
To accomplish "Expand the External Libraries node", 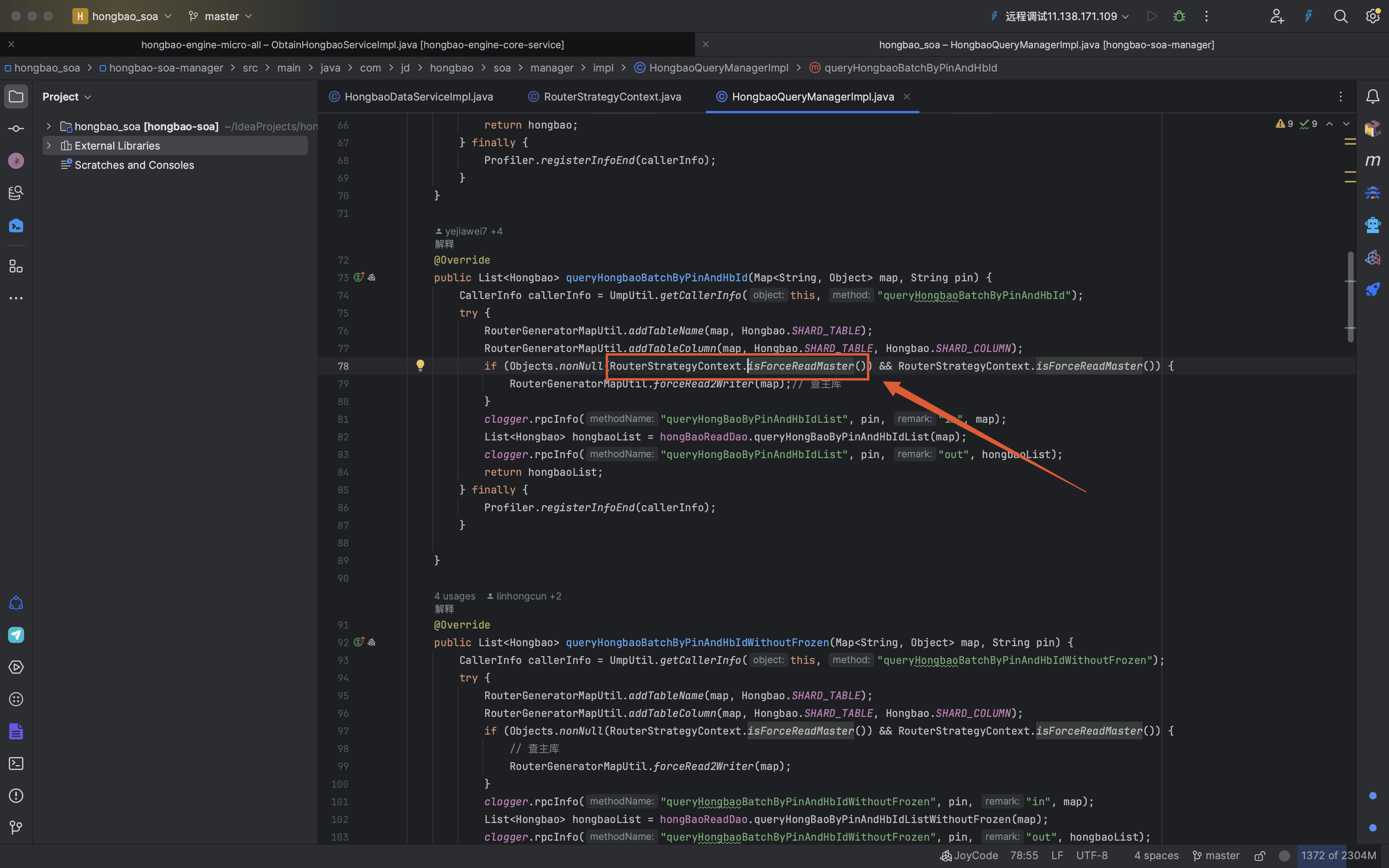I will click(49, 145).
